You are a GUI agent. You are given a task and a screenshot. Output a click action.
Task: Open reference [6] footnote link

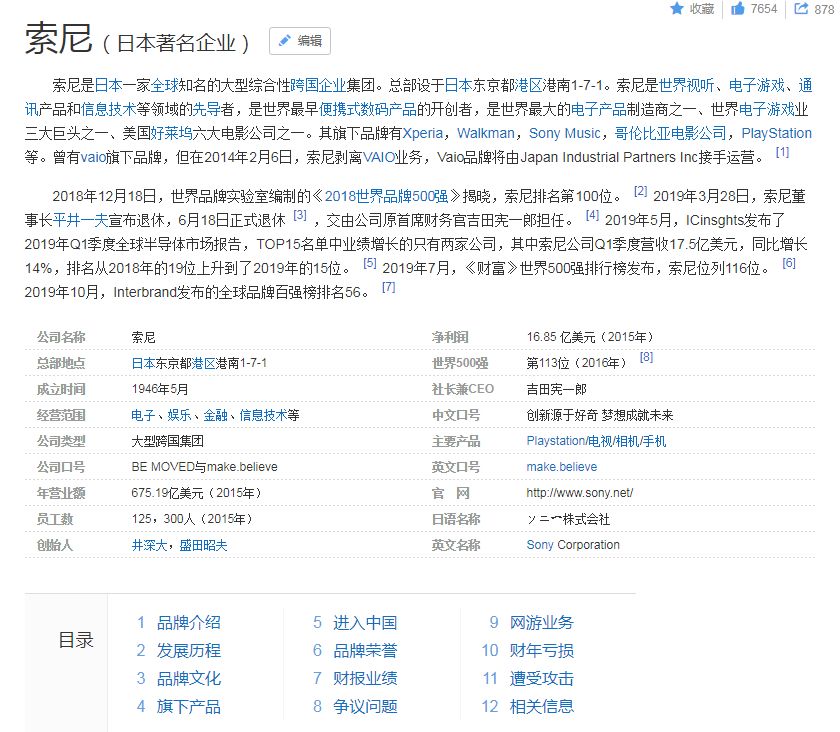789,263
